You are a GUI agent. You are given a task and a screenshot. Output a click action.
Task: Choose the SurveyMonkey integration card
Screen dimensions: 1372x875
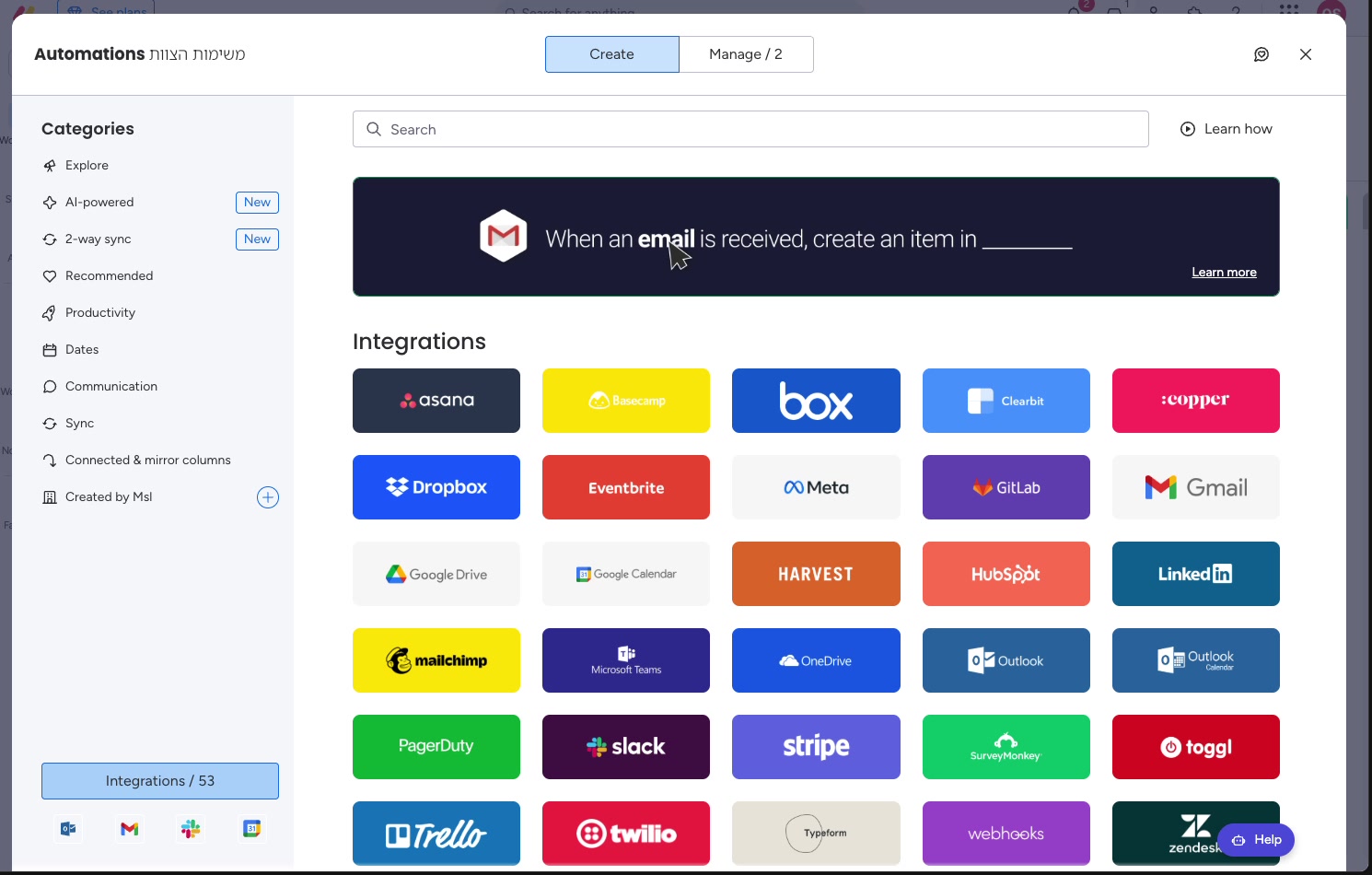click(1006, 747)
